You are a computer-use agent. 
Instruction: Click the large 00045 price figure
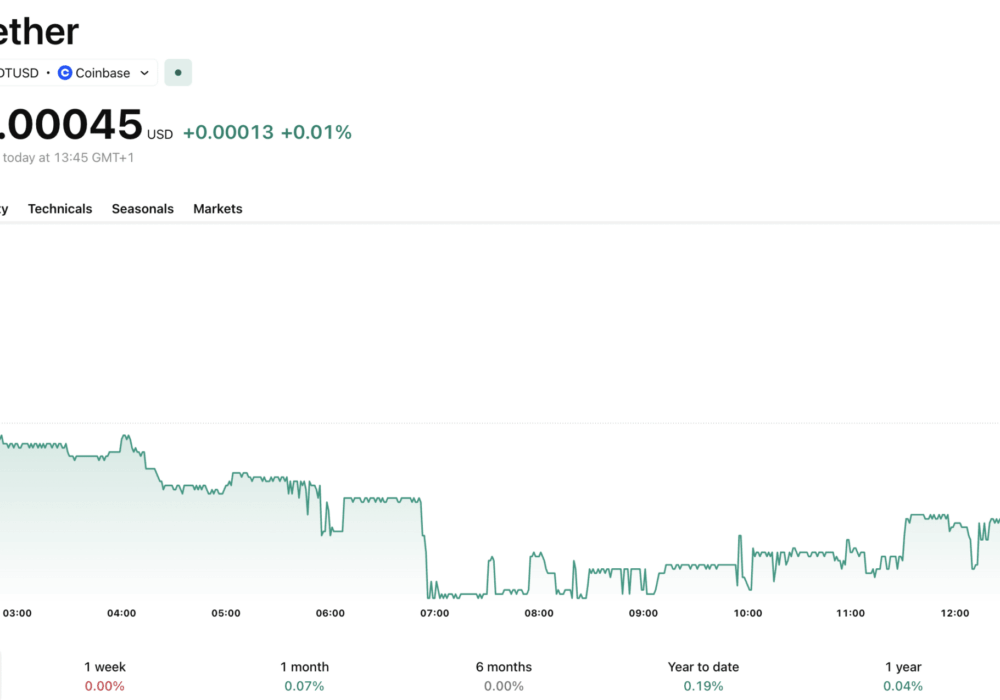point(70,125)
